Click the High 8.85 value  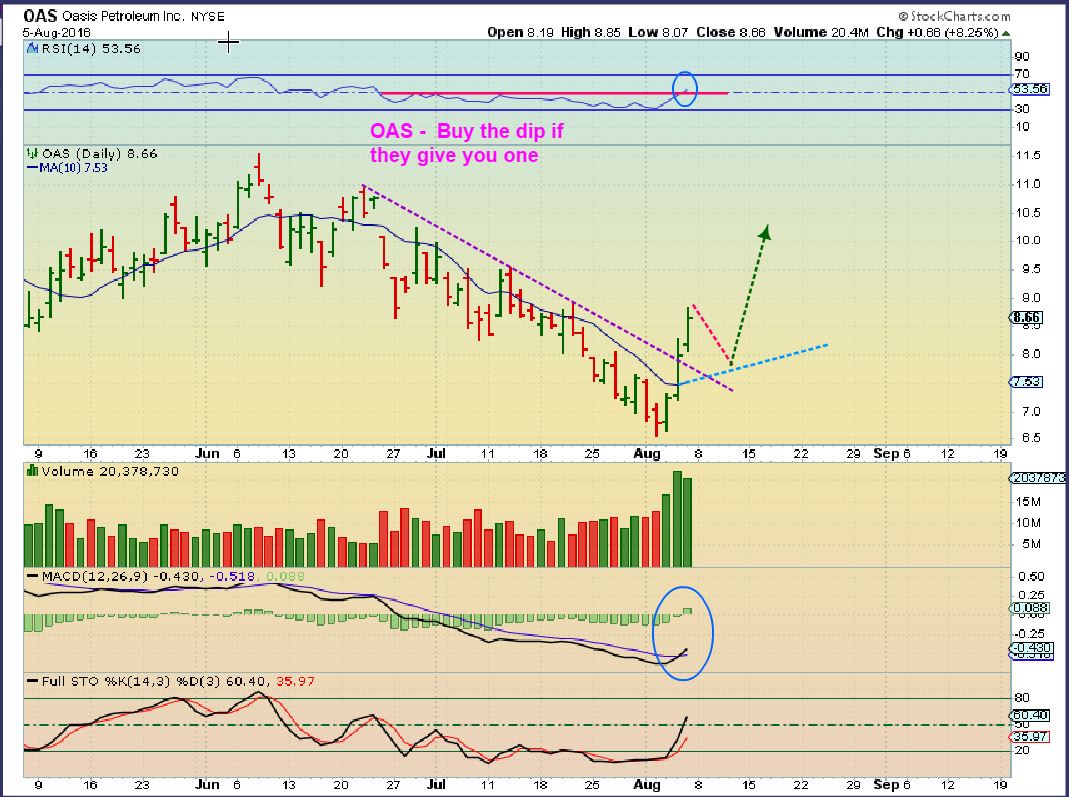[x=590, y=32]
